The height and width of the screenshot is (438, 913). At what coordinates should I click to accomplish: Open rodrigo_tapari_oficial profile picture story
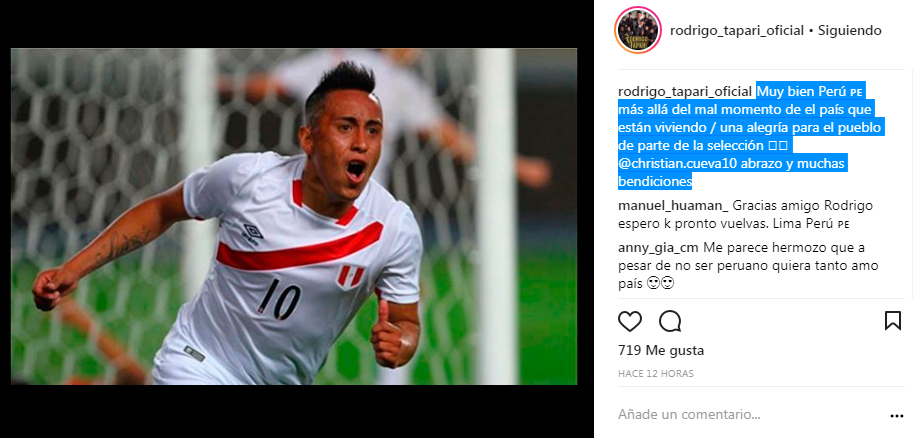(x=638, y=30)
